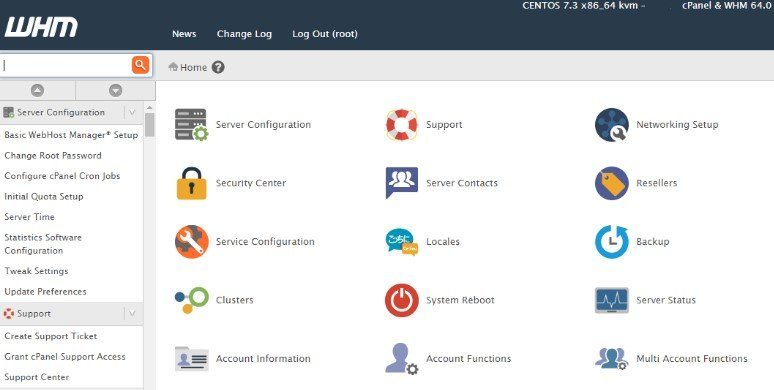
Task: Focus the sidebar search input field
Action: click(65, 65)
